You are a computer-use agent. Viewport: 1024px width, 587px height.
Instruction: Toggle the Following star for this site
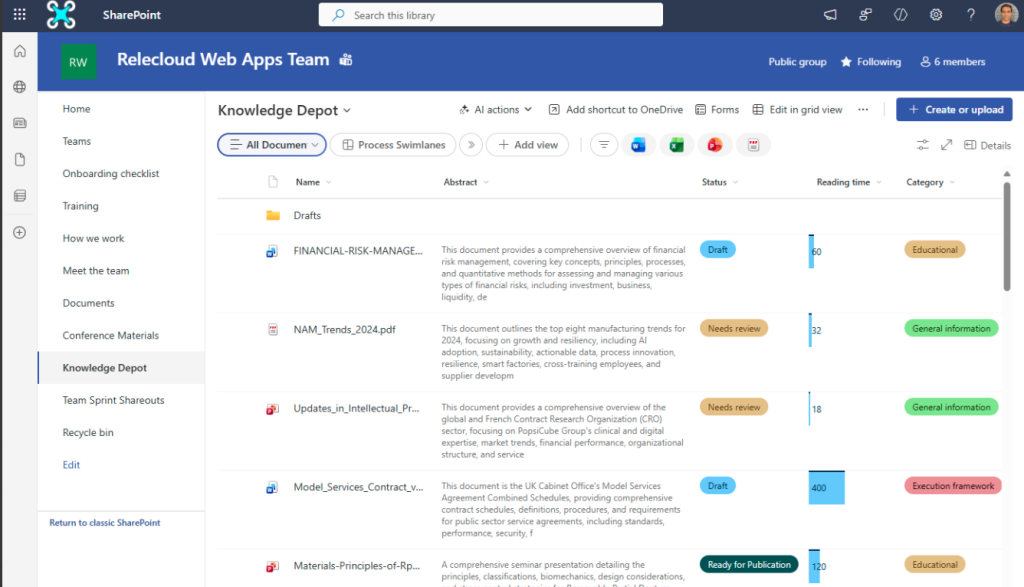(x=870, y=62)
